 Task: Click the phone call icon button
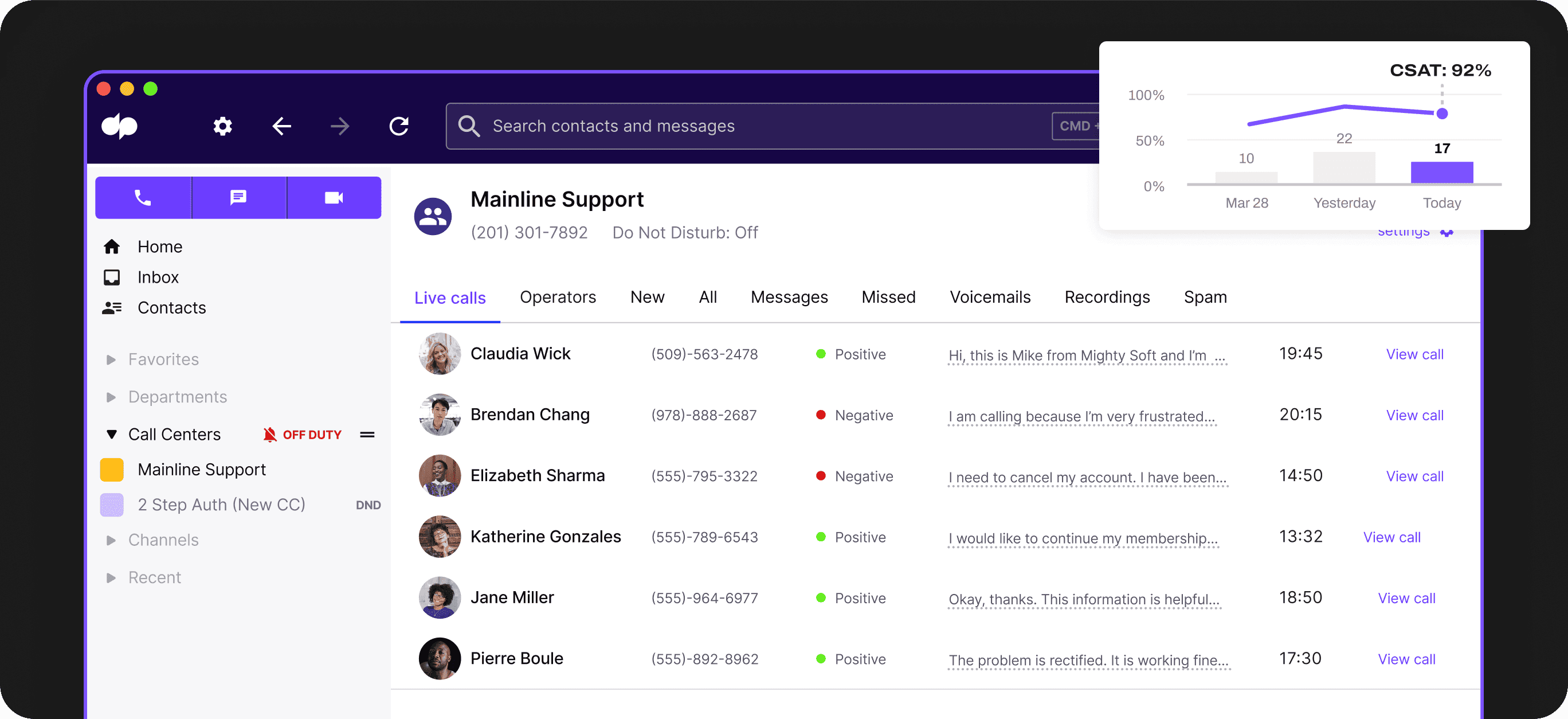(143, 198)
